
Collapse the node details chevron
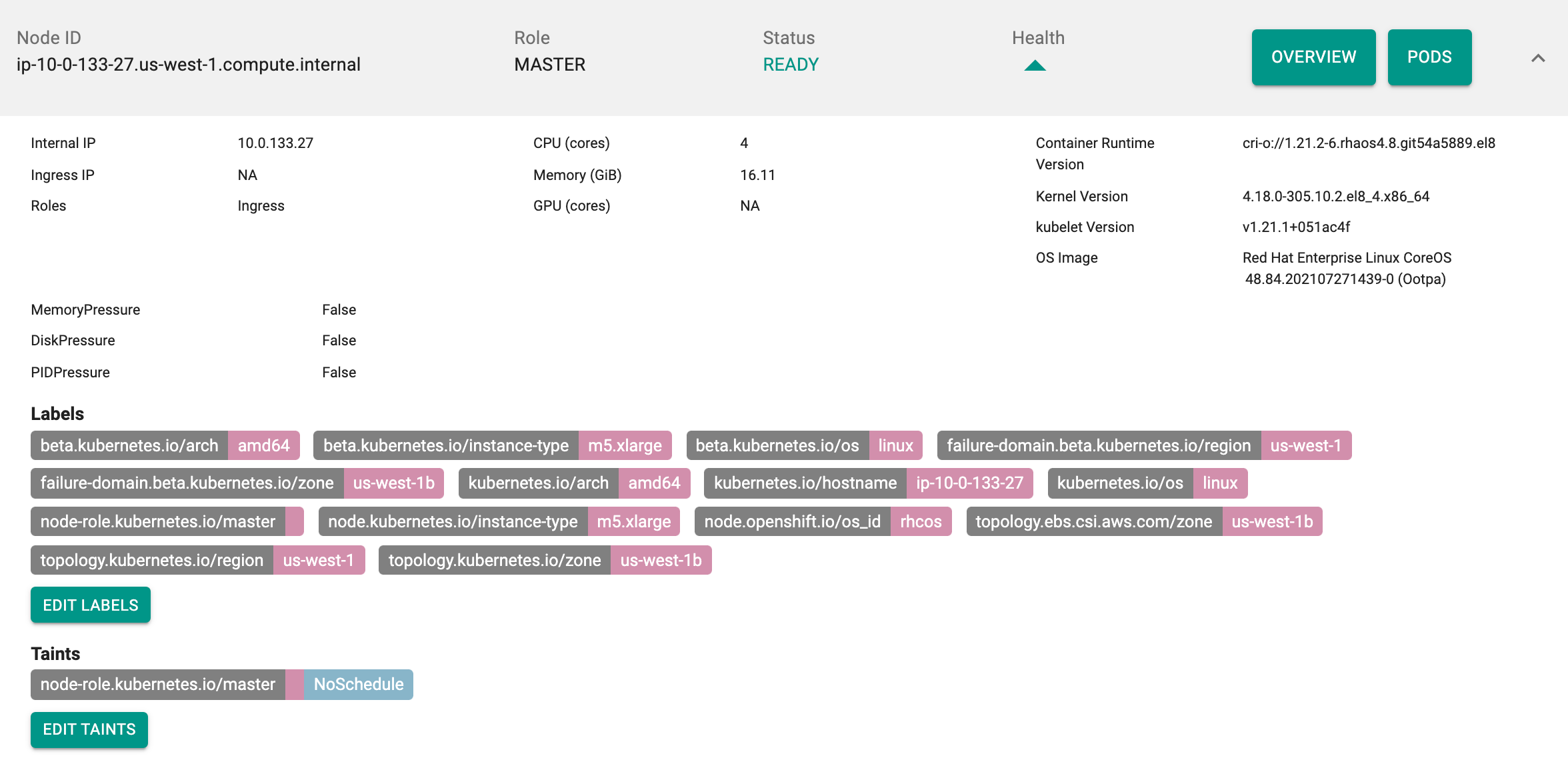click(1538, 58)
